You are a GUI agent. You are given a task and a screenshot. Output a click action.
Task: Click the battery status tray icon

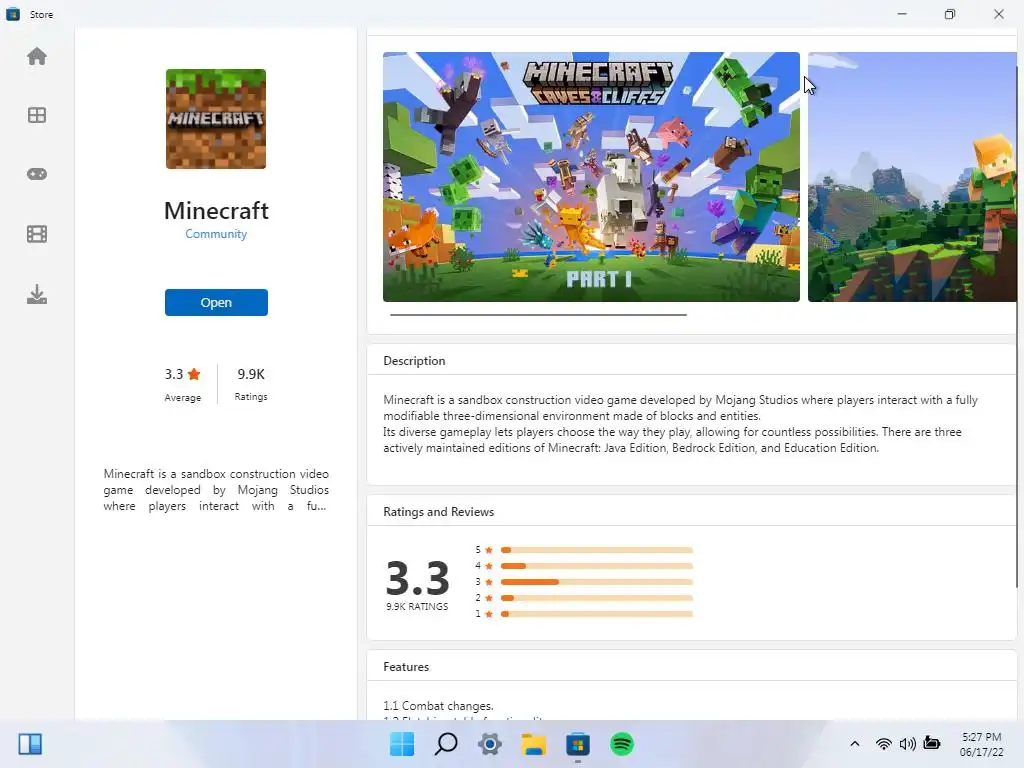tap(932, 744)
